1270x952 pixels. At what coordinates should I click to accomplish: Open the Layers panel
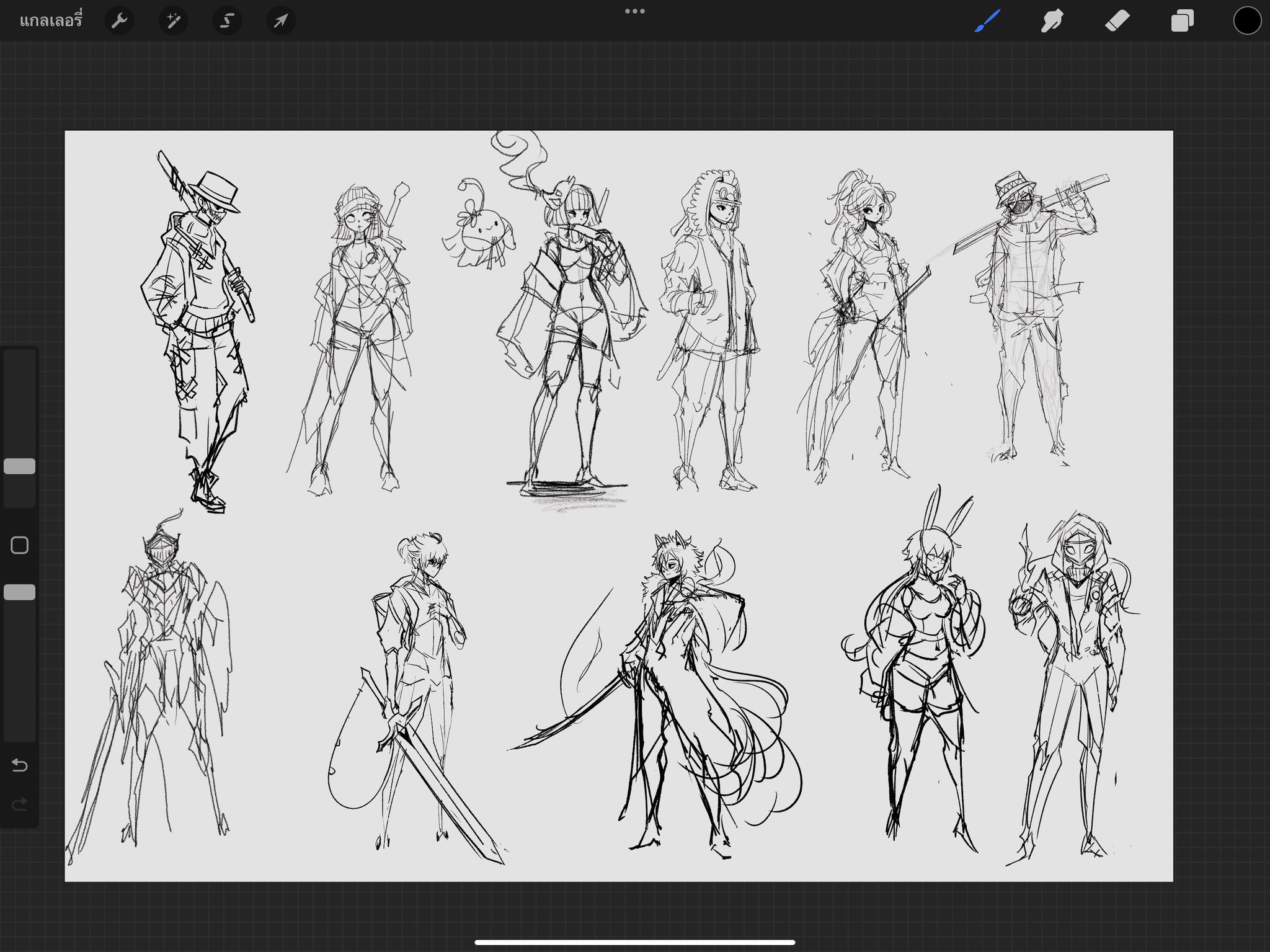tap(1182, 21)
